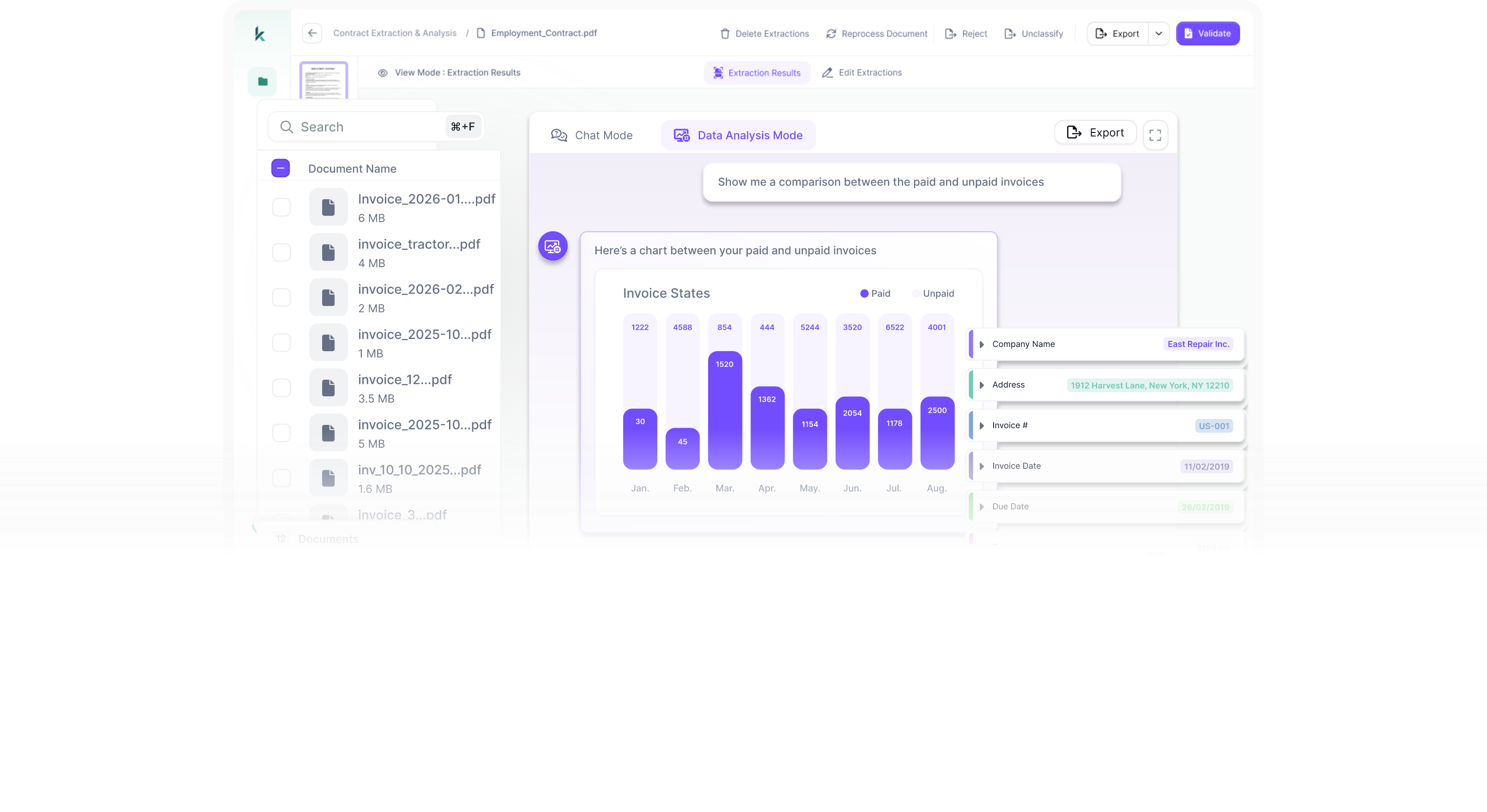The width and height of the screenshot is (1487, 812).
Task: Click the US-001 invoice number value
Action: (1213, 426)
